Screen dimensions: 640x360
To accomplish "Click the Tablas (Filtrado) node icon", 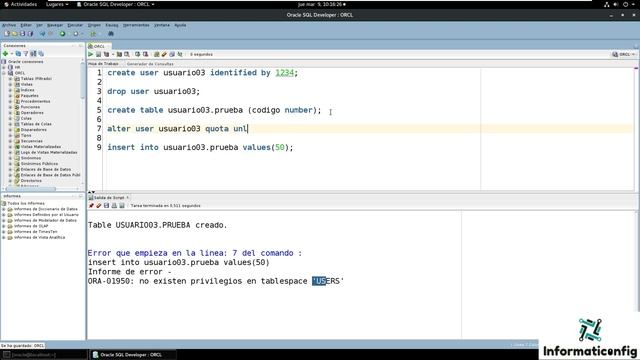I will [17, 79].
